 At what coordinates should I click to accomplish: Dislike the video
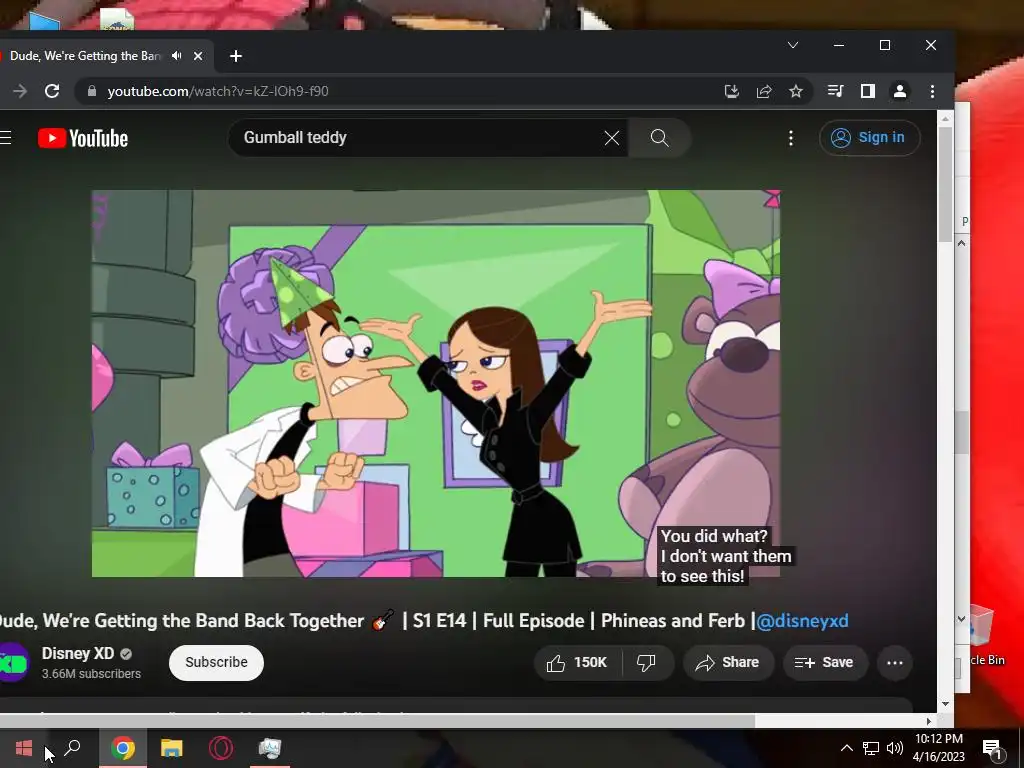[646, 662]
